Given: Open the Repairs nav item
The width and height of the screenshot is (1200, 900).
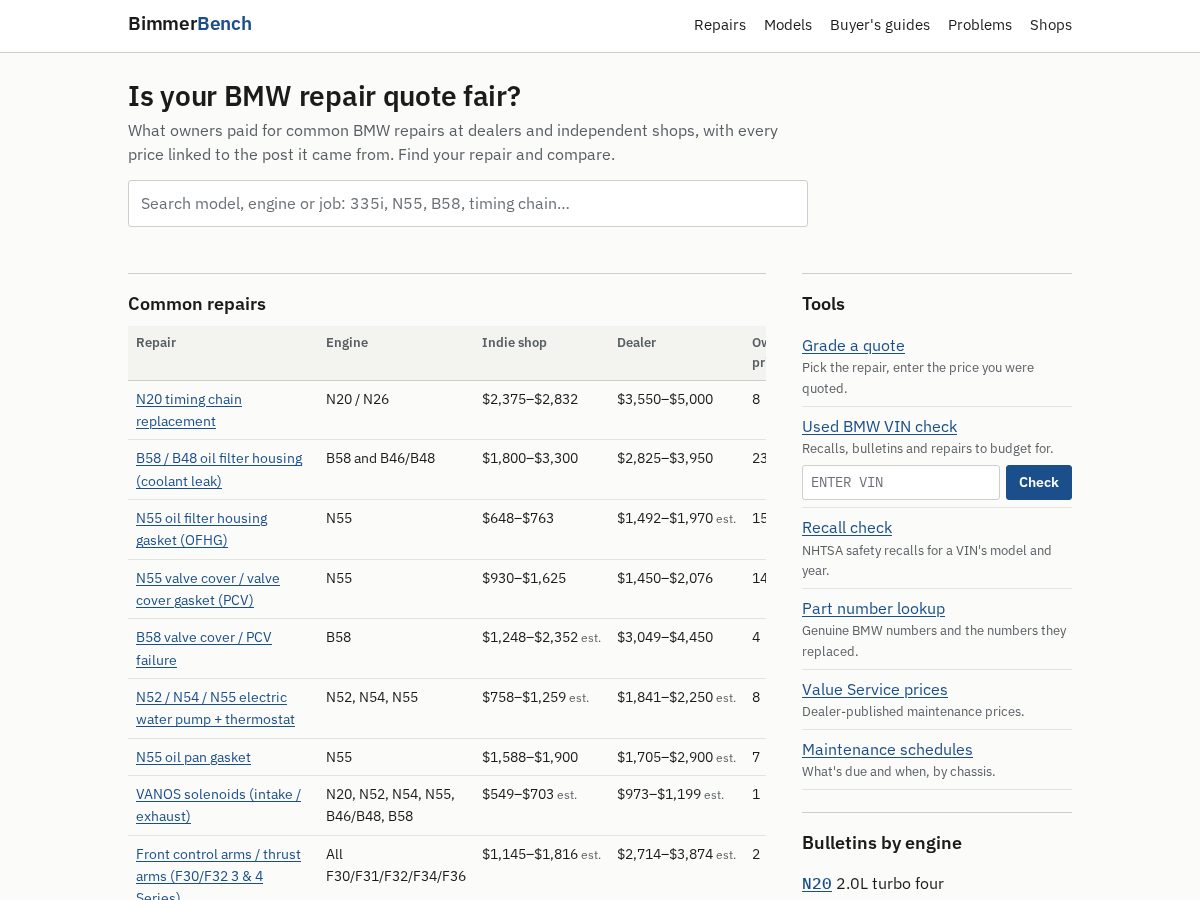Looking at the screenshot, I should coord(720,25).
